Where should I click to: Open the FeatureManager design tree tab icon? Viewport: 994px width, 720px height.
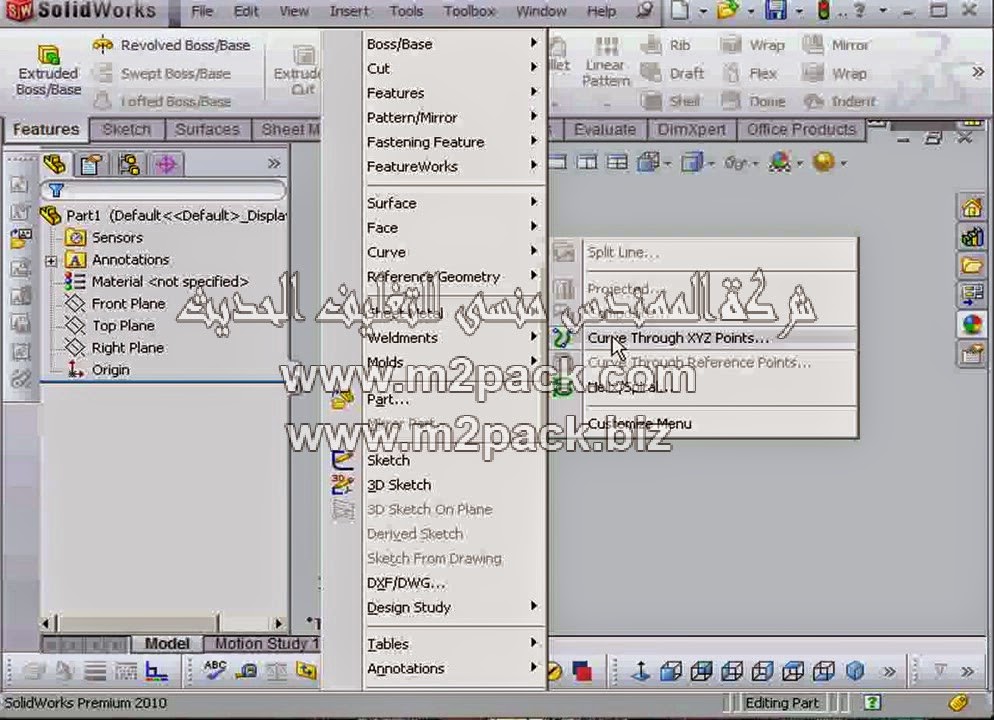tap(55, 164)
